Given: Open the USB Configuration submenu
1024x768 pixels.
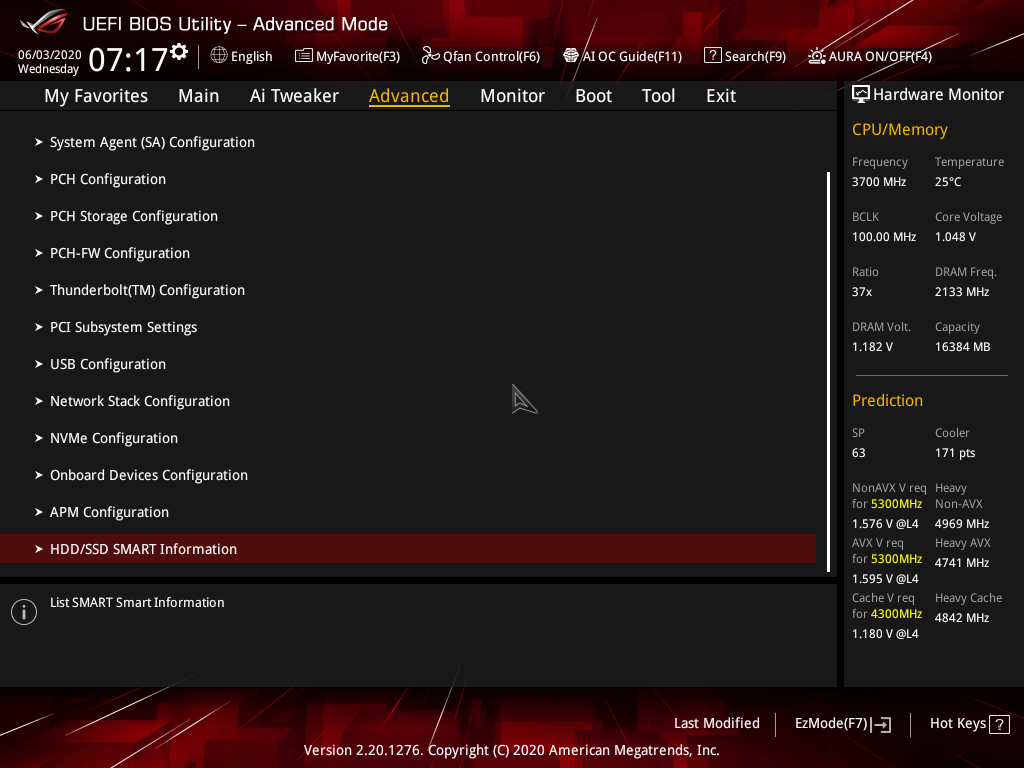Looking at the screenshot, I should pos(107,364).
